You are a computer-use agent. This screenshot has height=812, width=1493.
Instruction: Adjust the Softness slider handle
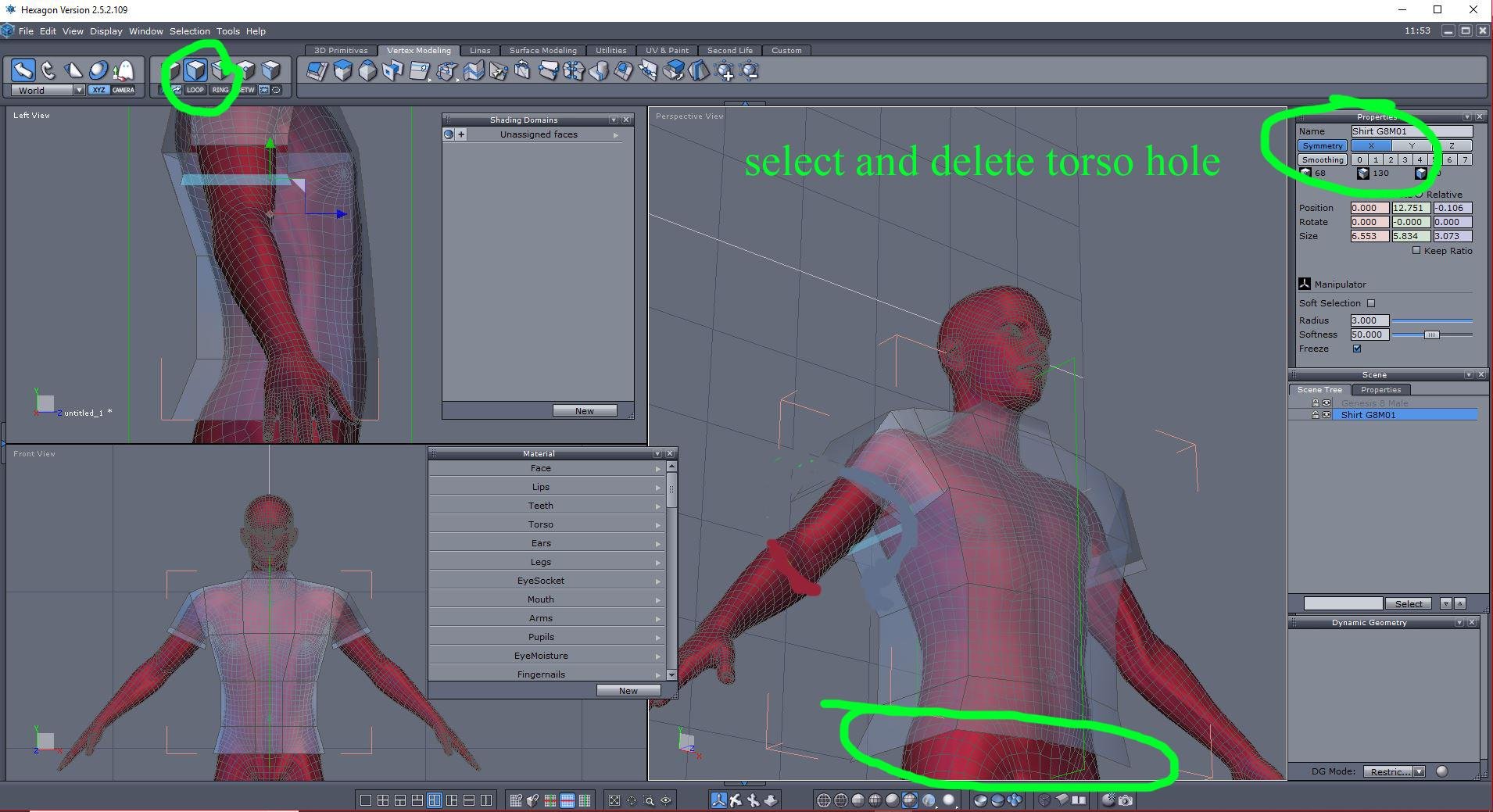click(x=1431, y=334)
